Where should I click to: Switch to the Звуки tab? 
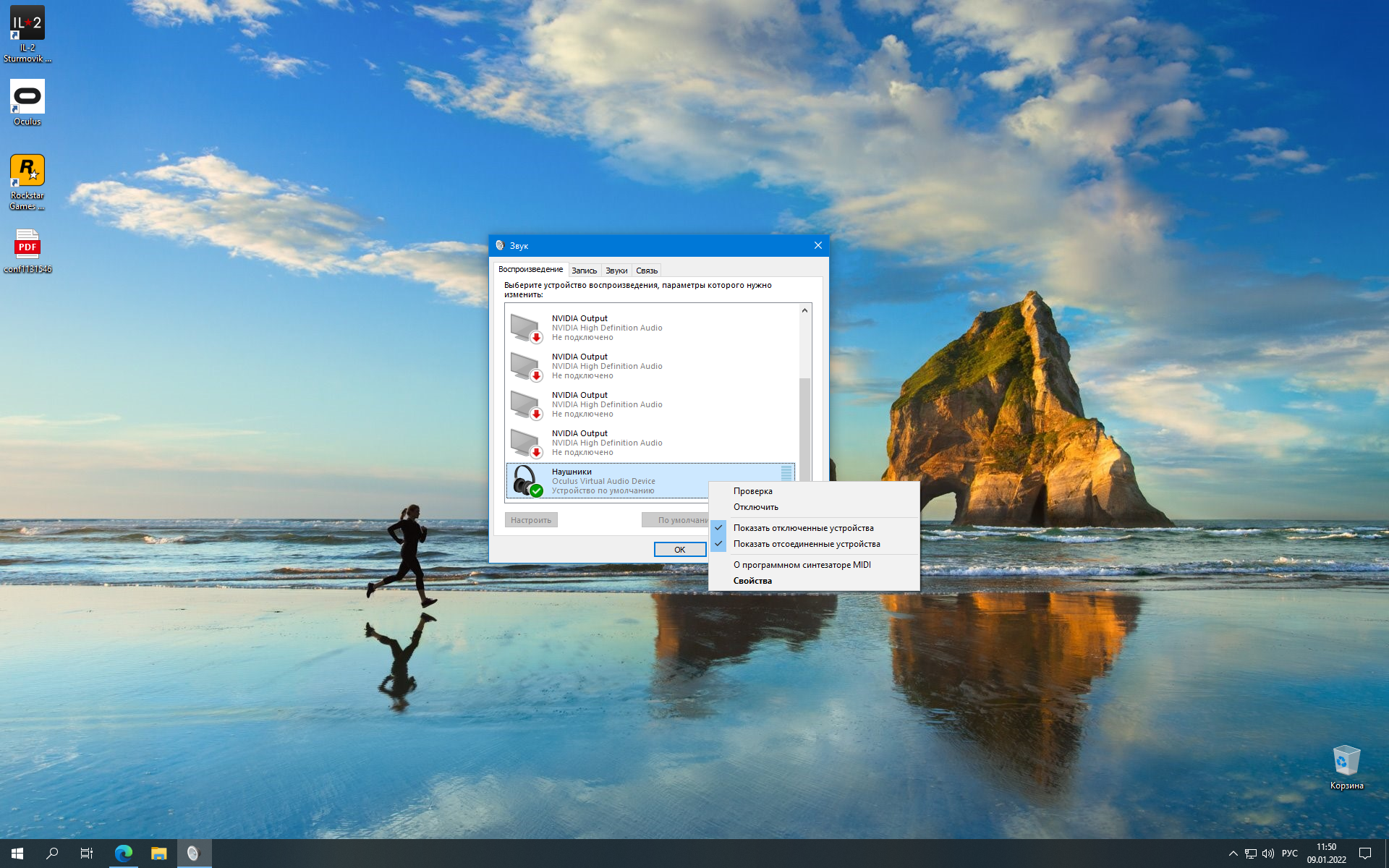616,271
